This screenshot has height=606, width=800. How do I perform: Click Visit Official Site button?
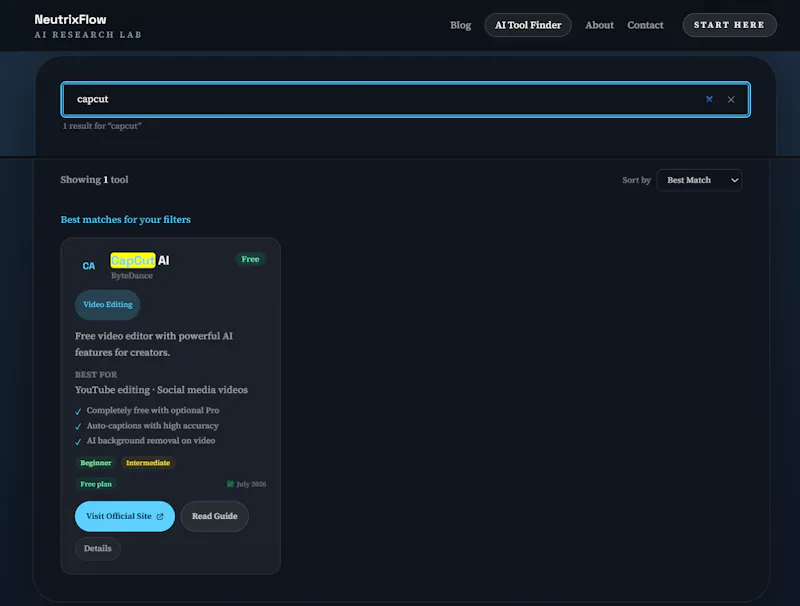[124, 516]
